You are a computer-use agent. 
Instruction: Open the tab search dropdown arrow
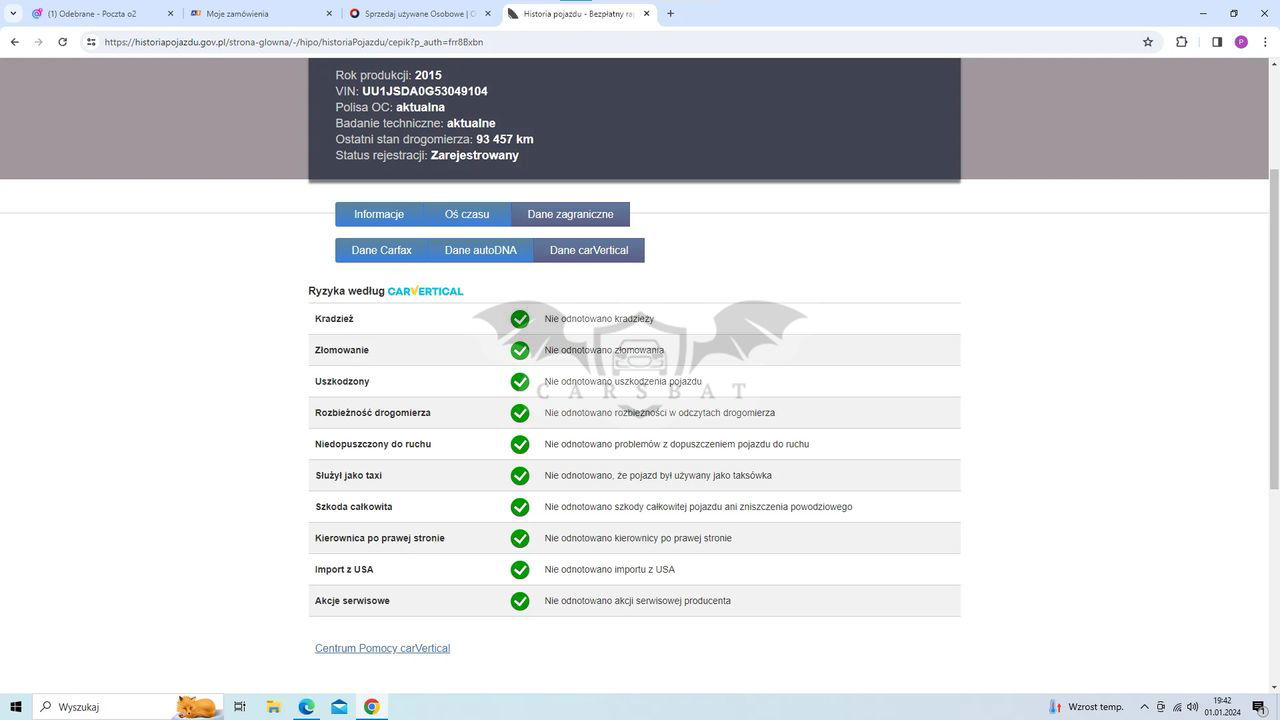[x=13, y=14]
